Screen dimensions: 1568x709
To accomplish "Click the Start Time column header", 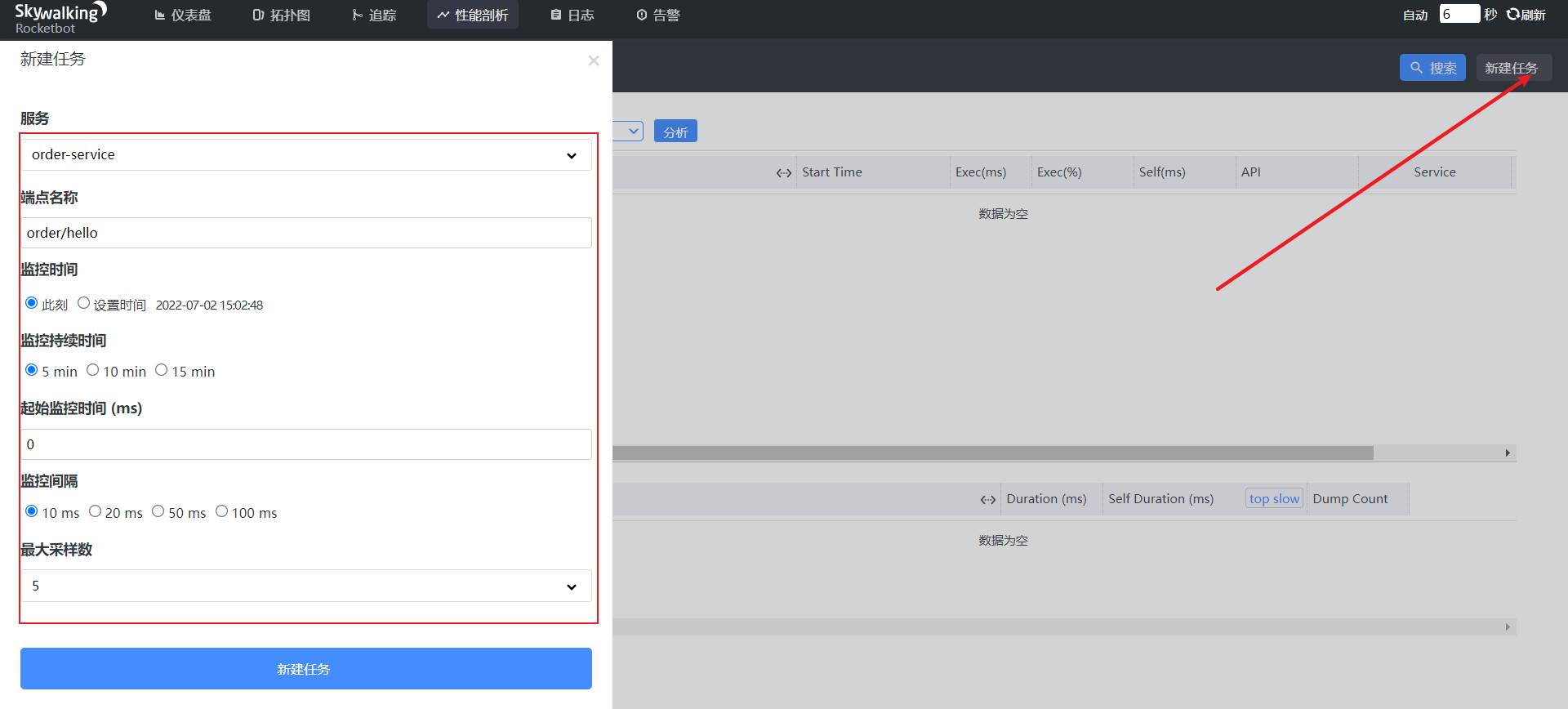I will [832, 172].
